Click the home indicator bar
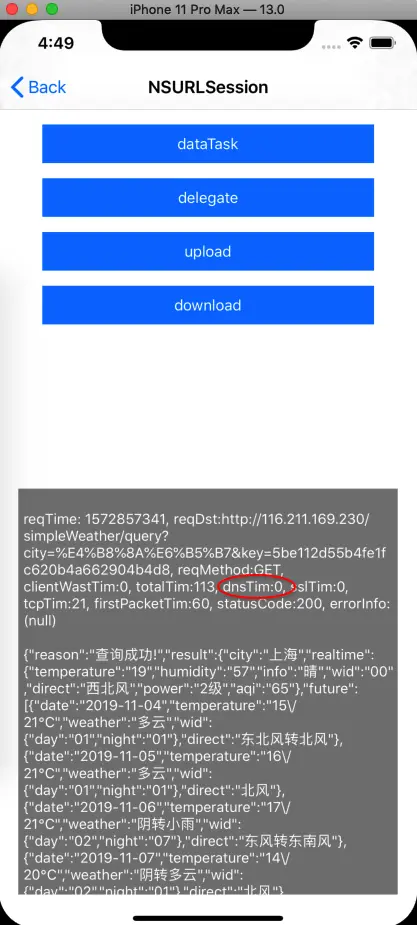This screenshot has width=417, height=925. [x=208, y=918]
